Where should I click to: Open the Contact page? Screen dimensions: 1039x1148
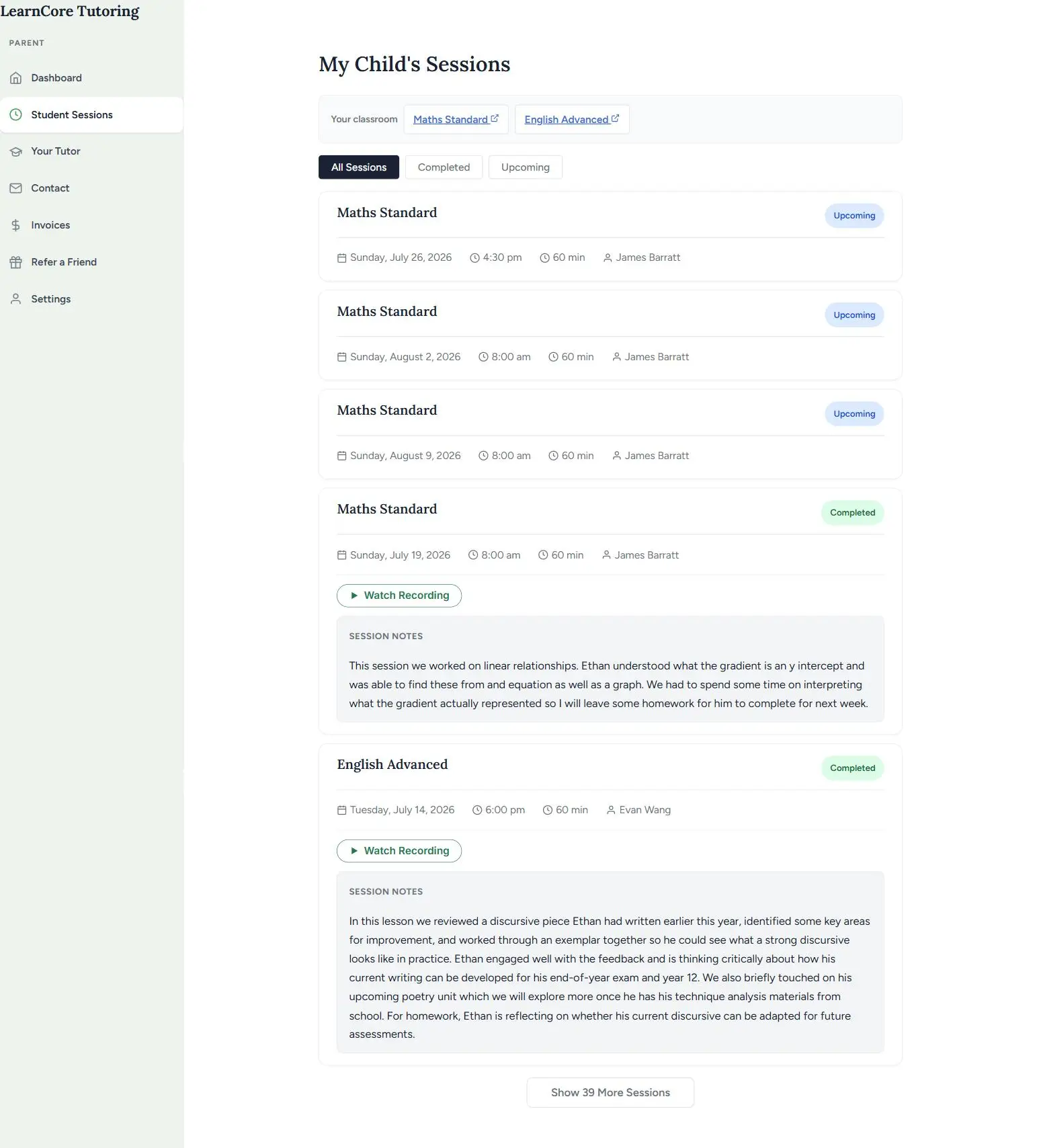pyautogui.click(x=91, y=188)
